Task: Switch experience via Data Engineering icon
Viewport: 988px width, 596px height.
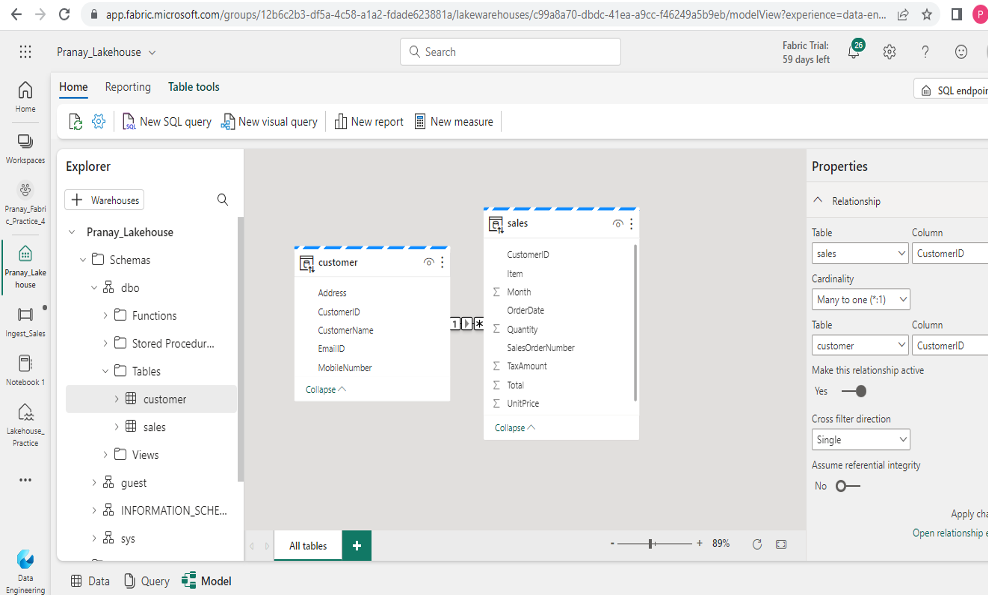Action: (x=25, y=571)
